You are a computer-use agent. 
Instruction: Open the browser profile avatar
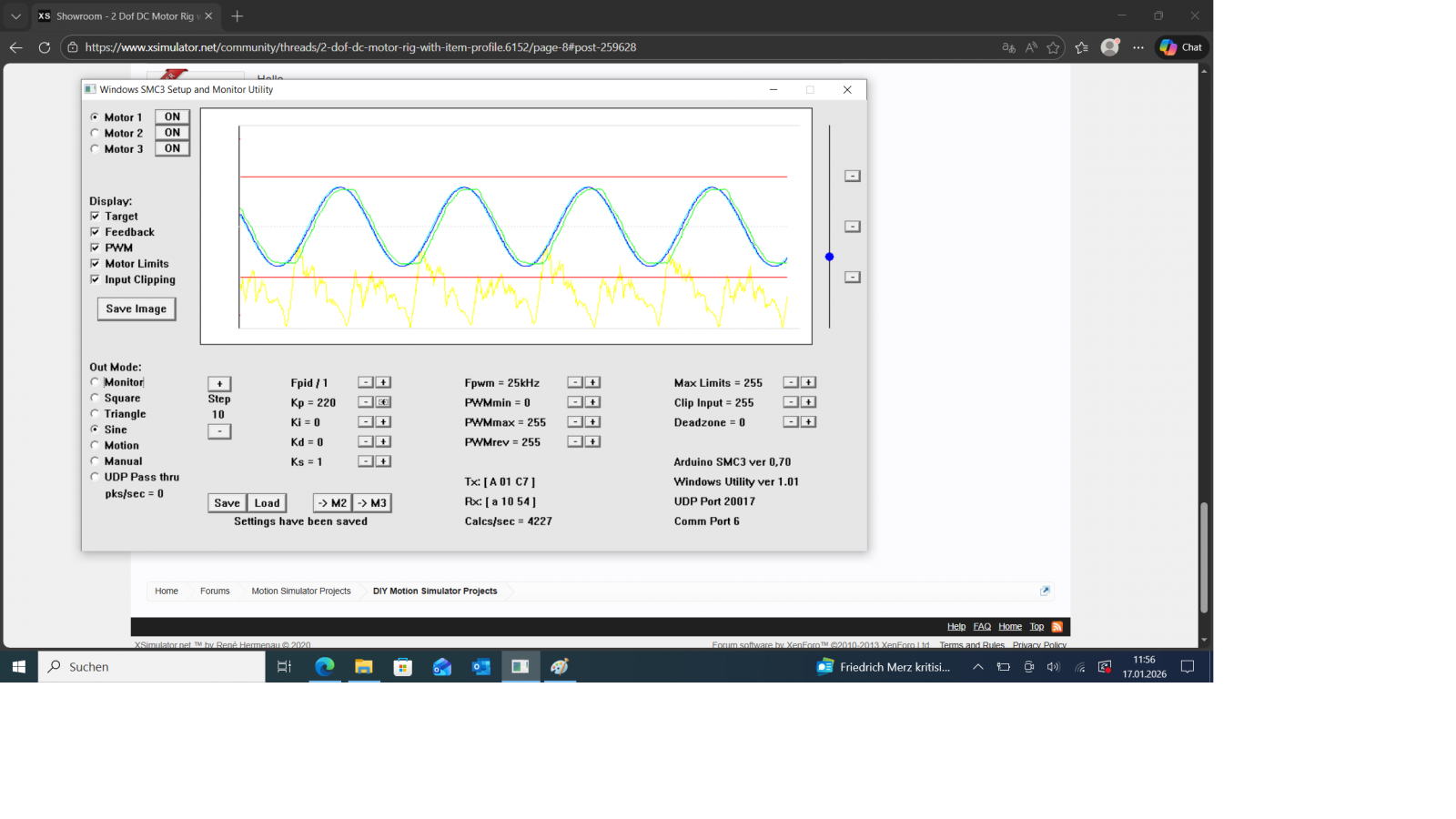1110,47
